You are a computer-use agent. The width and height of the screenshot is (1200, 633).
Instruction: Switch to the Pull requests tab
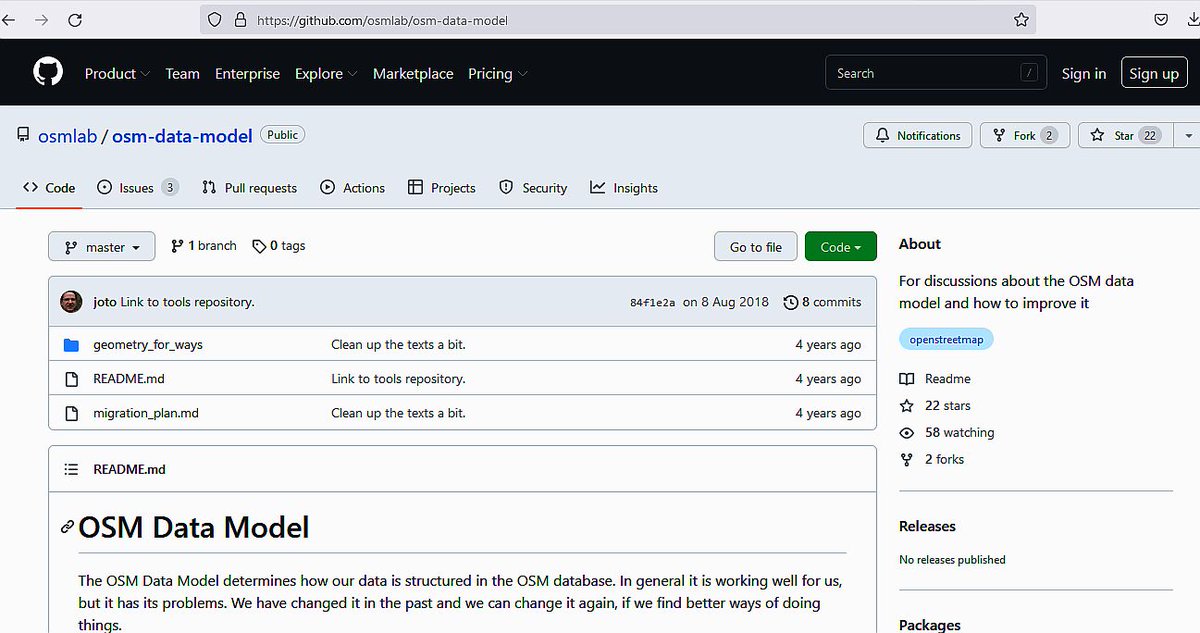[249, 188]
